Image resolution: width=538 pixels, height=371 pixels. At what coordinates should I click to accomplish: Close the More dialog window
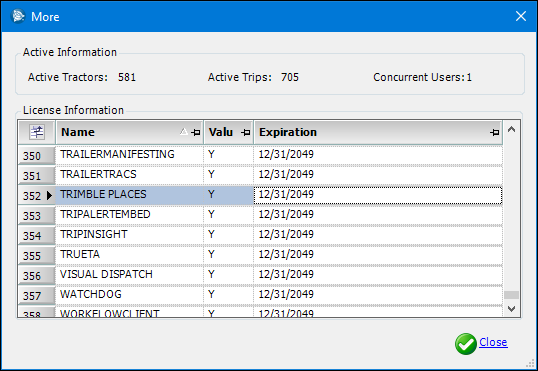point(521,16)
